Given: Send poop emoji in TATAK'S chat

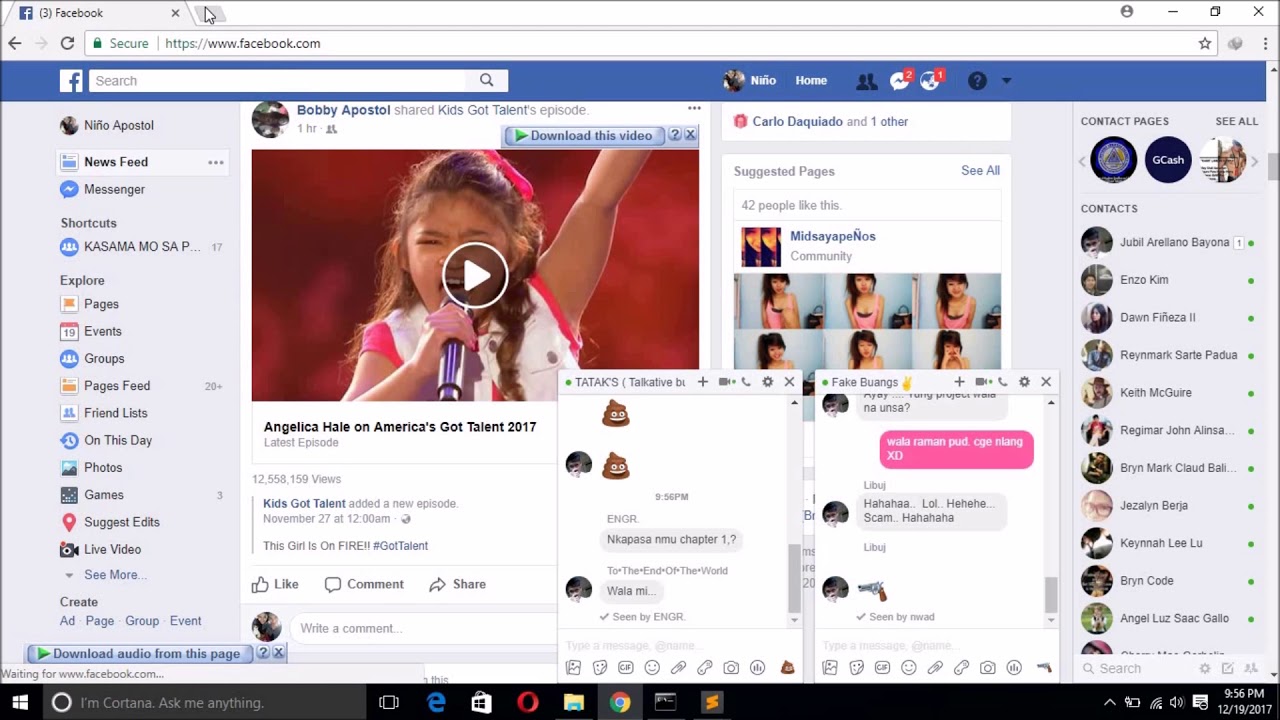Looking at the screenshot, I should [x=787, y=667].
